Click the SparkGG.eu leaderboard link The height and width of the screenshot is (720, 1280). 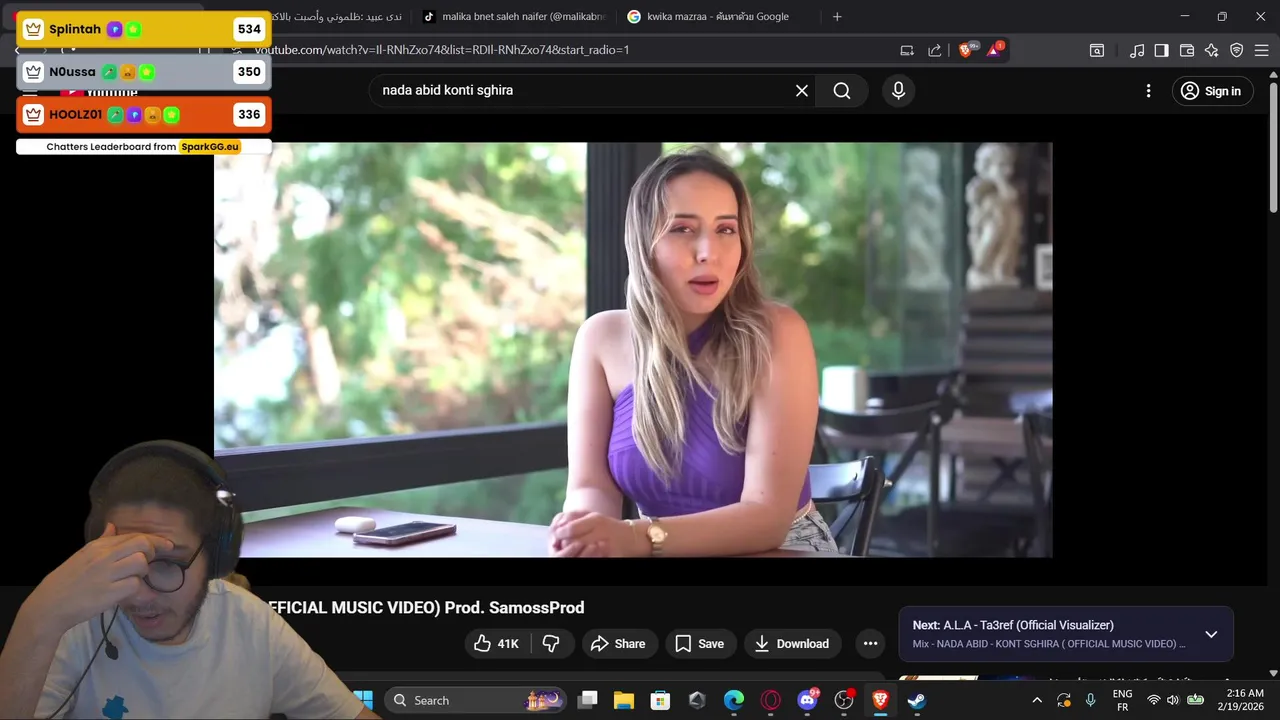210,147
